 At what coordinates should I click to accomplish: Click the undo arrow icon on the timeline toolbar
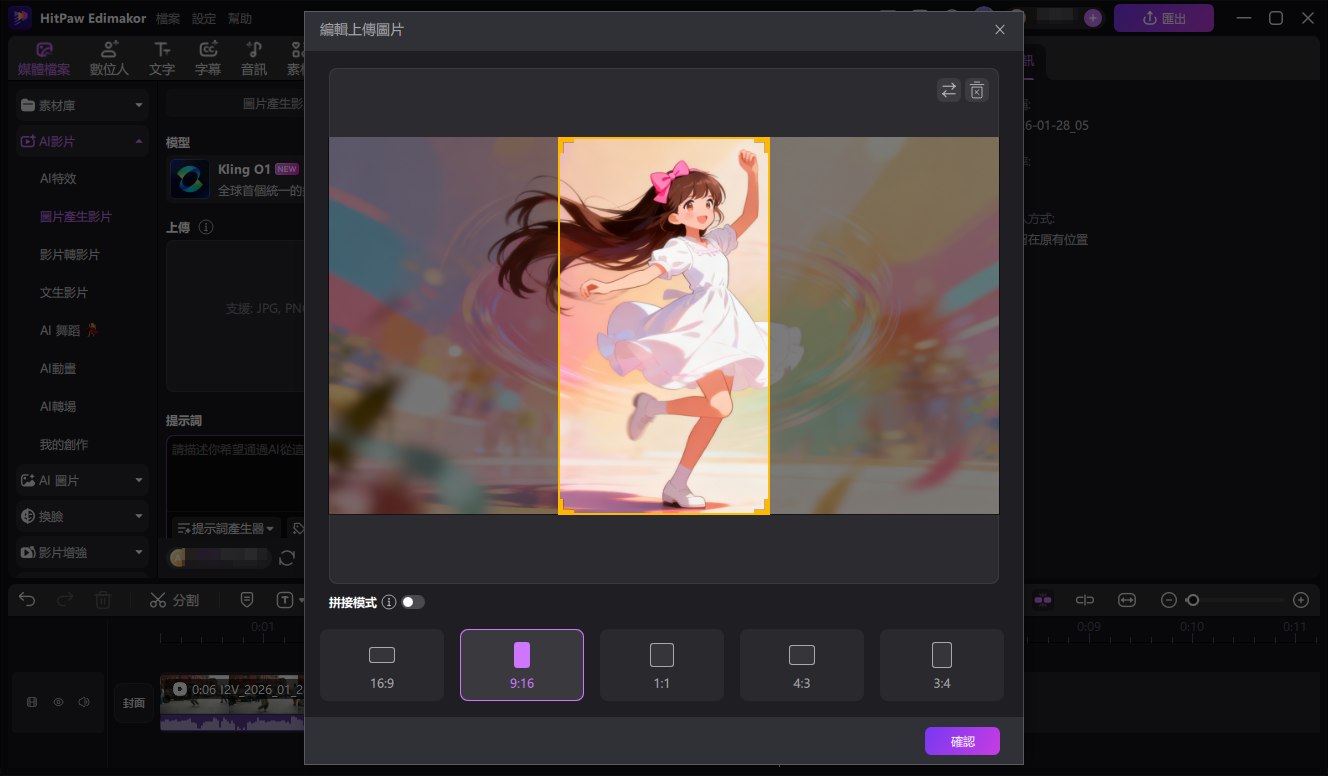pyautogui.click(x=26, y=599)
